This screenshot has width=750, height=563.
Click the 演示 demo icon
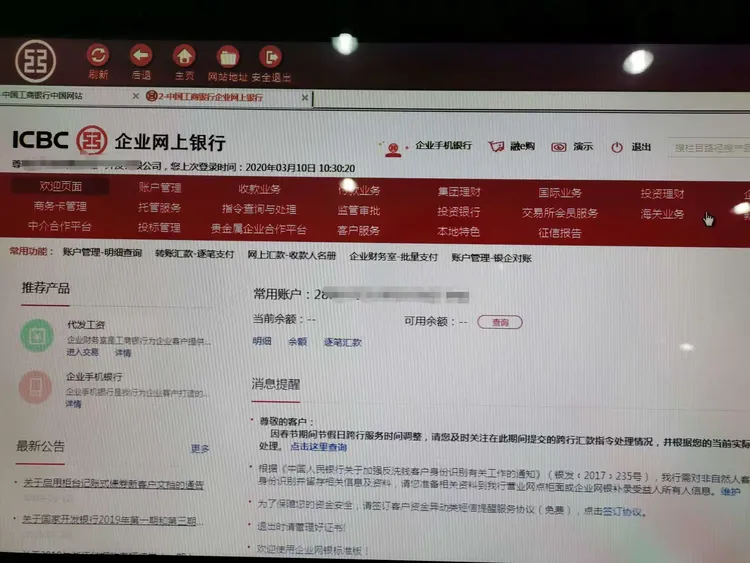click(559, 147)
